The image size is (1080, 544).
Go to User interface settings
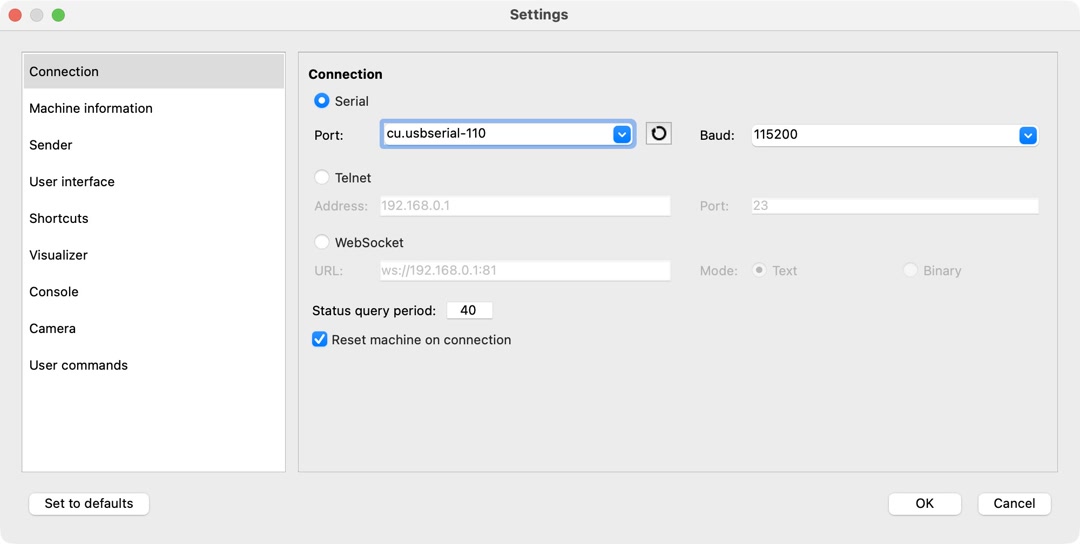pos(72,182)
